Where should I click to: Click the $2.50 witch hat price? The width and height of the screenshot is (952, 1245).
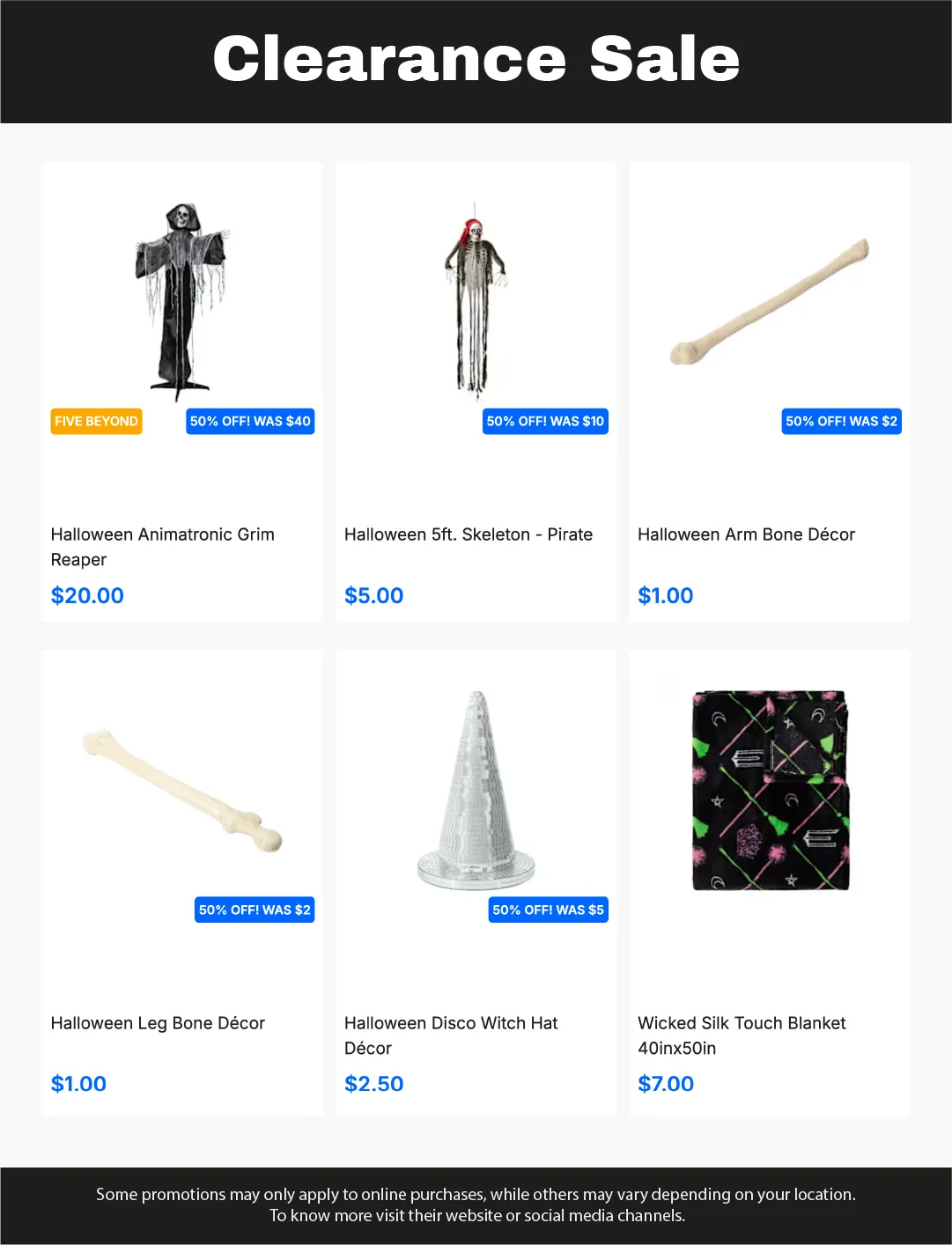point(373,1084)
